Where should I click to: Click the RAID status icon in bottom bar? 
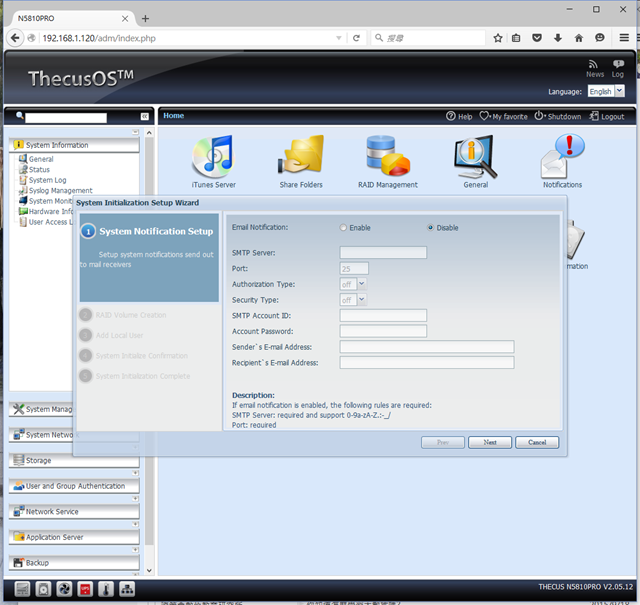coord(22,589)
